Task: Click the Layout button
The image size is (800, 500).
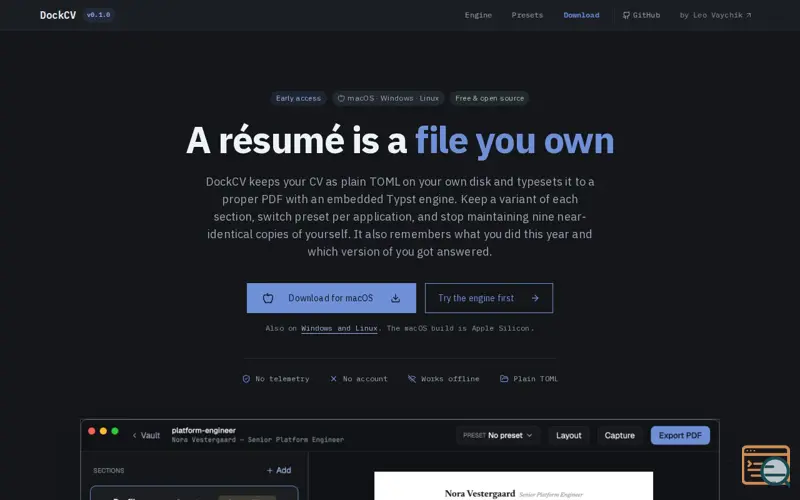Action: [x=568, y=435]
